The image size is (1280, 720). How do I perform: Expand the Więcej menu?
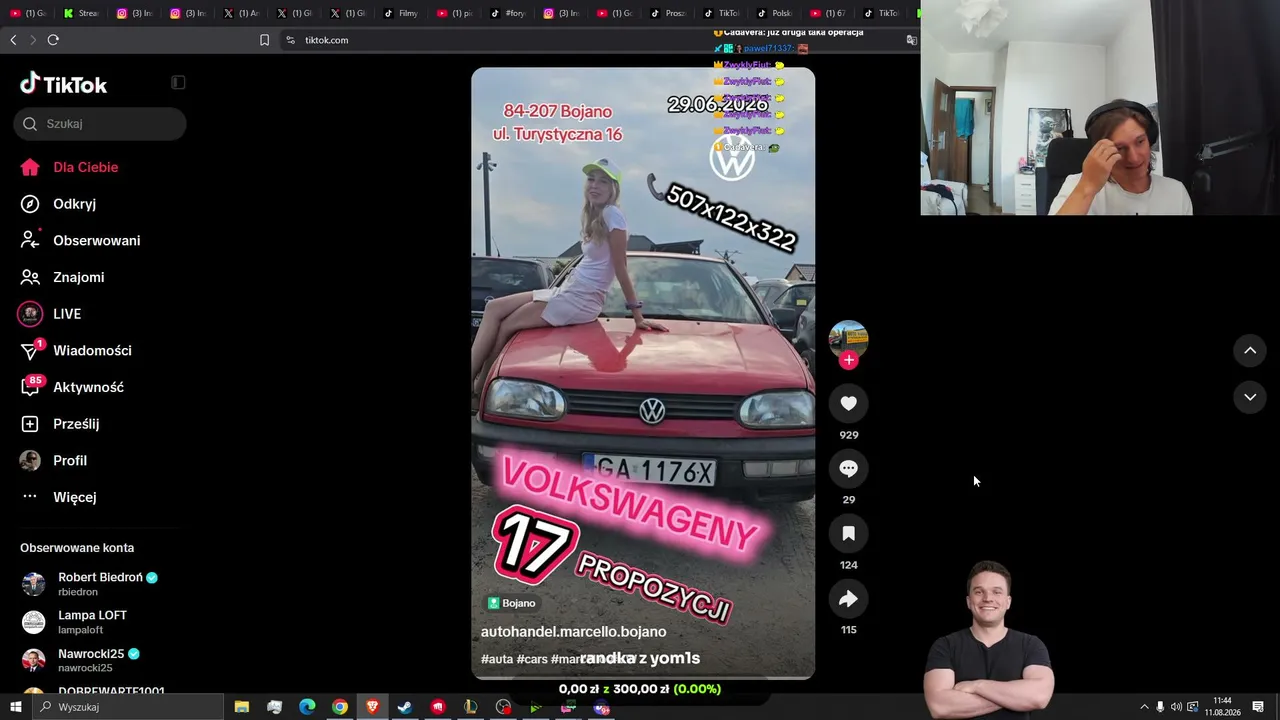tap(58, 497)
